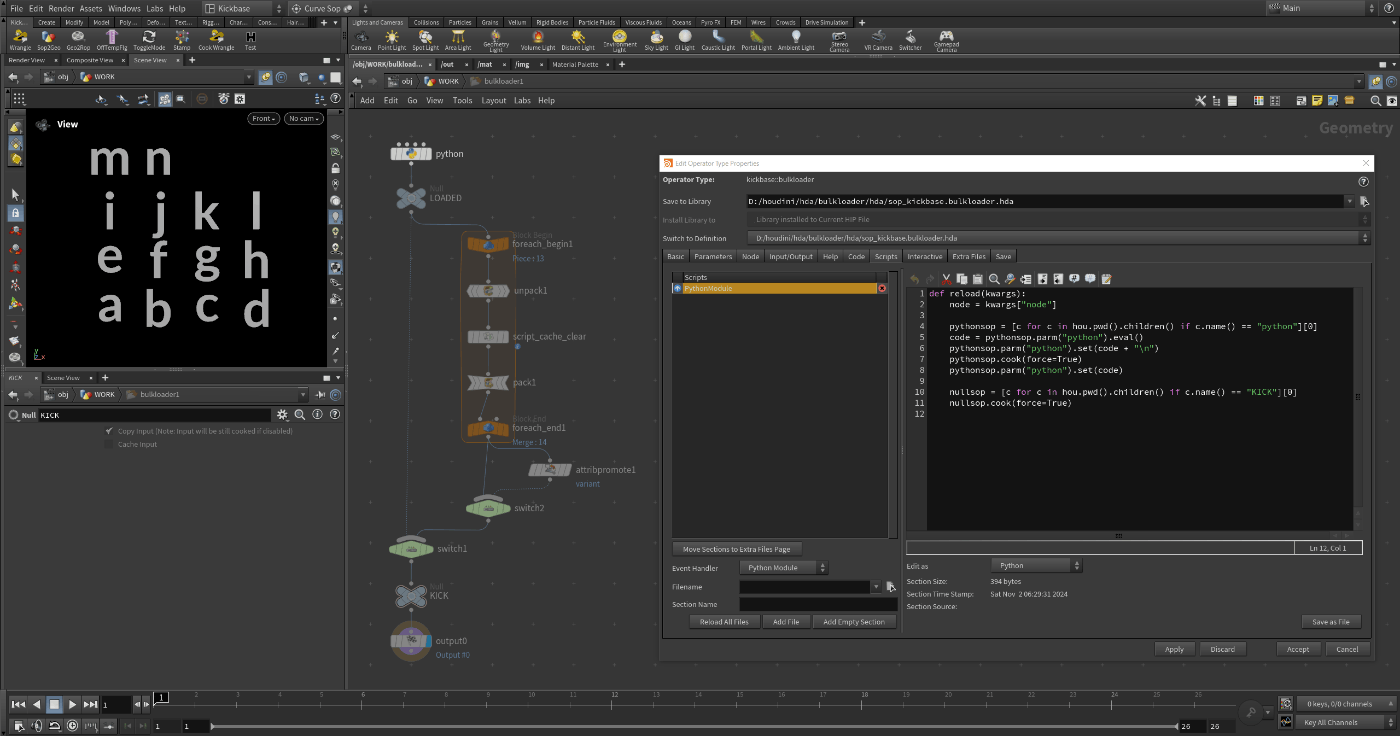This screenshot has height=736, width=1400.
Task: Click the Add Empty Section button
Action: click(x=854, y=622)
